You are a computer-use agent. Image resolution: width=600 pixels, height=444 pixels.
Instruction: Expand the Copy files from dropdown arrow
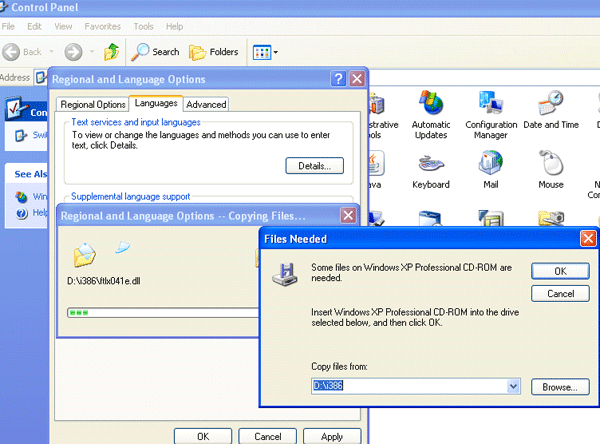pos(513,386)
